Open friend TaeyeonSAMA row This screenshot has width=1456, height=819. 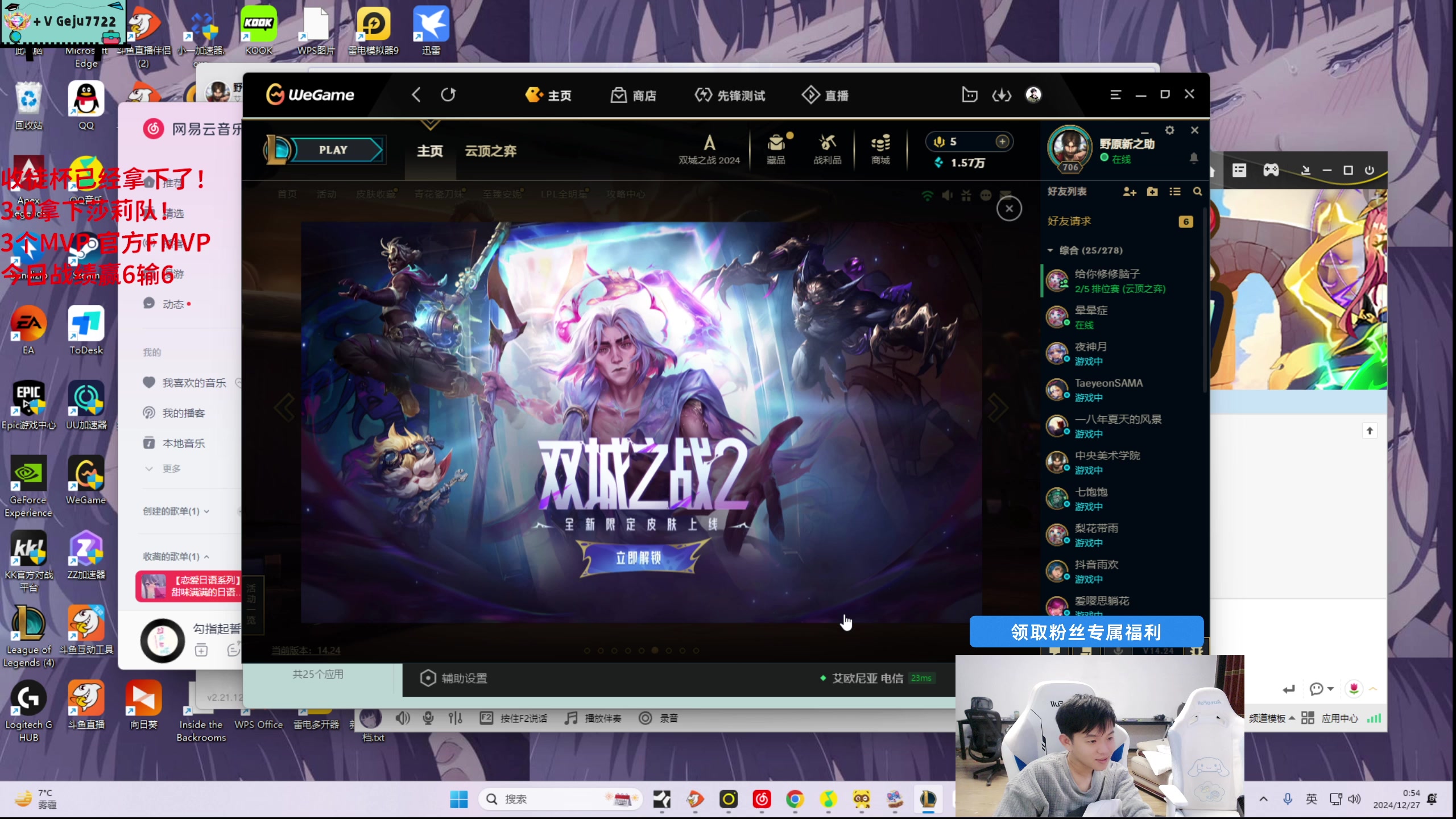[x=1120, y=390]
